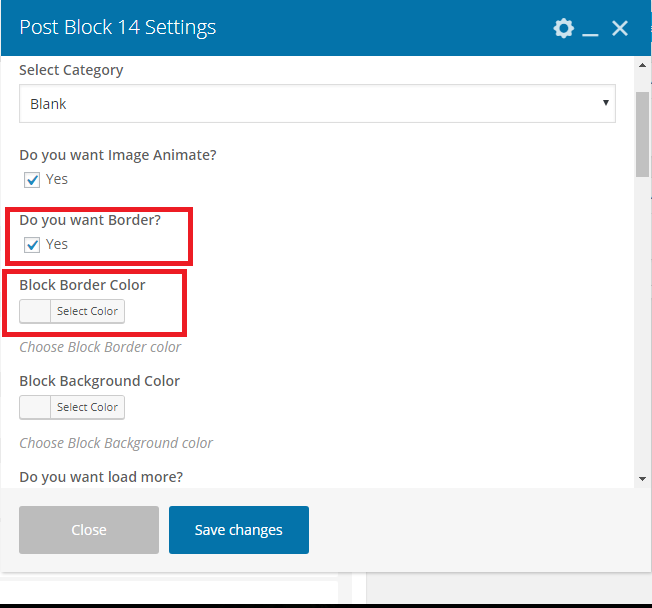Open the Select Category dropdown showing Blank
The width and height of the screenshot is (652, 608).
point(316,104)
